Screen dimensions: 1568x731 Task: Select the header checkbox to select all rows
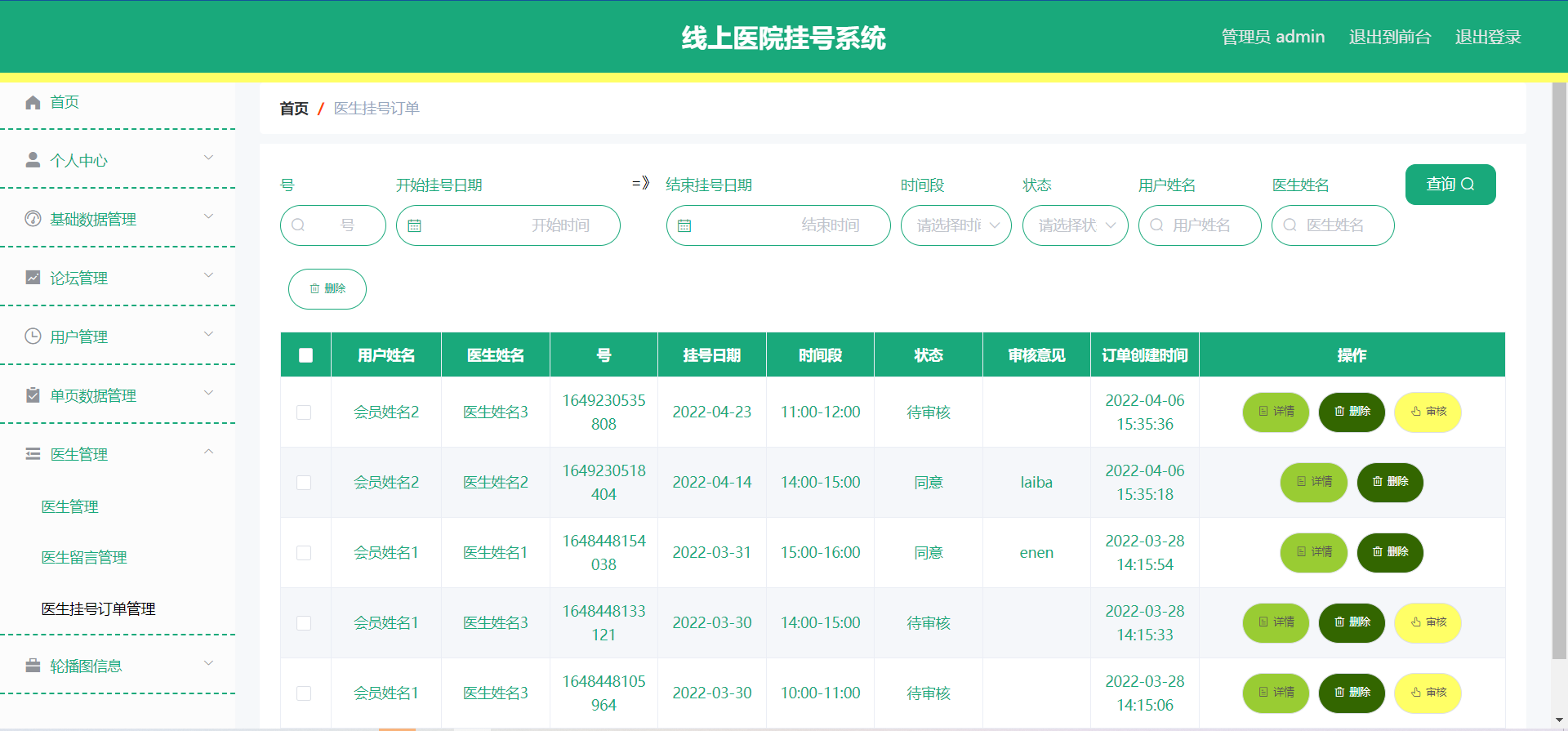306,355
